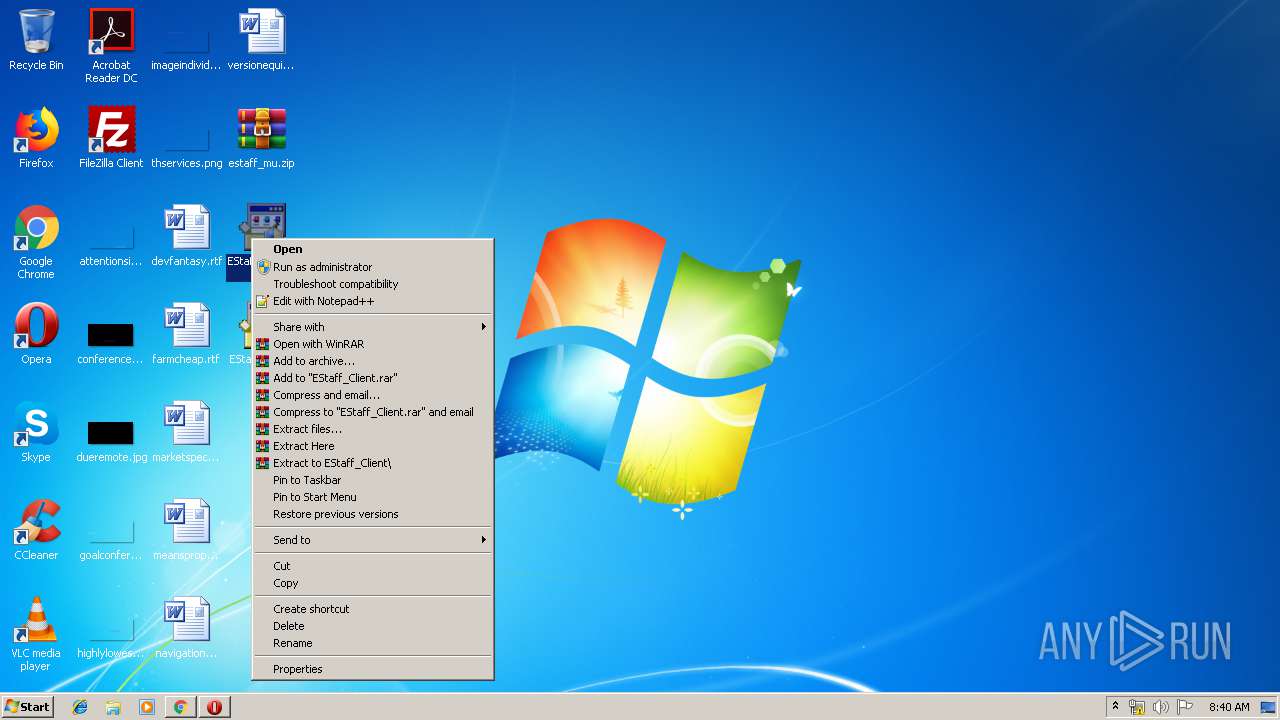Select the estaff_mu.zip archive icon
Screen dimensions: 1280x720
pos(261,138)
